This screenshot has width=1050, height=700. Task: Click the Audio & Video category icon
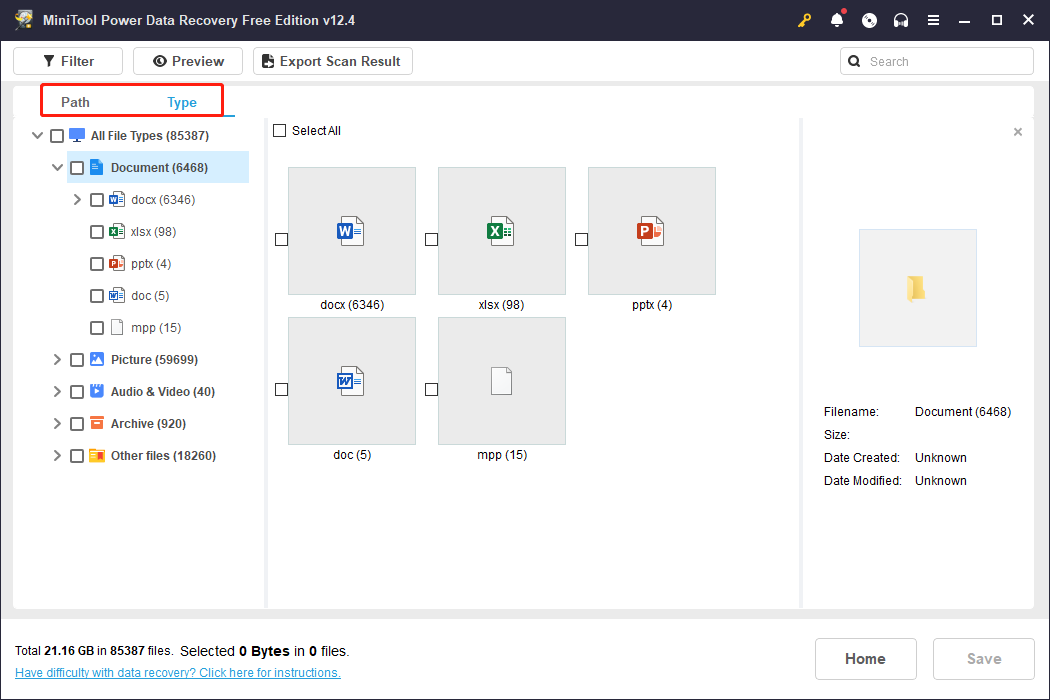pyautogui.click(x=96, y=391)
